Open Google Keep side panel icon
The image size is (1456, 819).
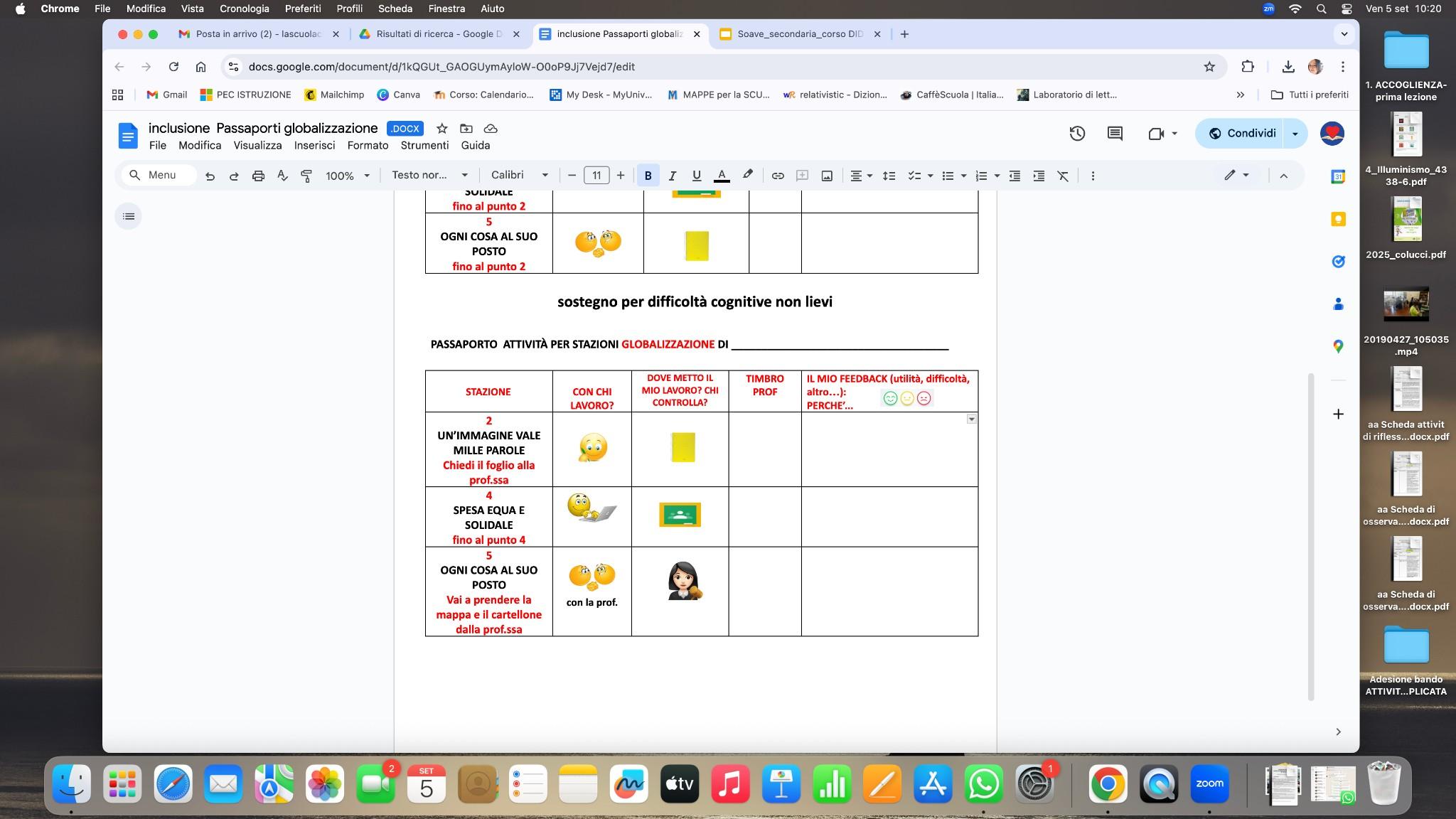tap(1338, 220)
